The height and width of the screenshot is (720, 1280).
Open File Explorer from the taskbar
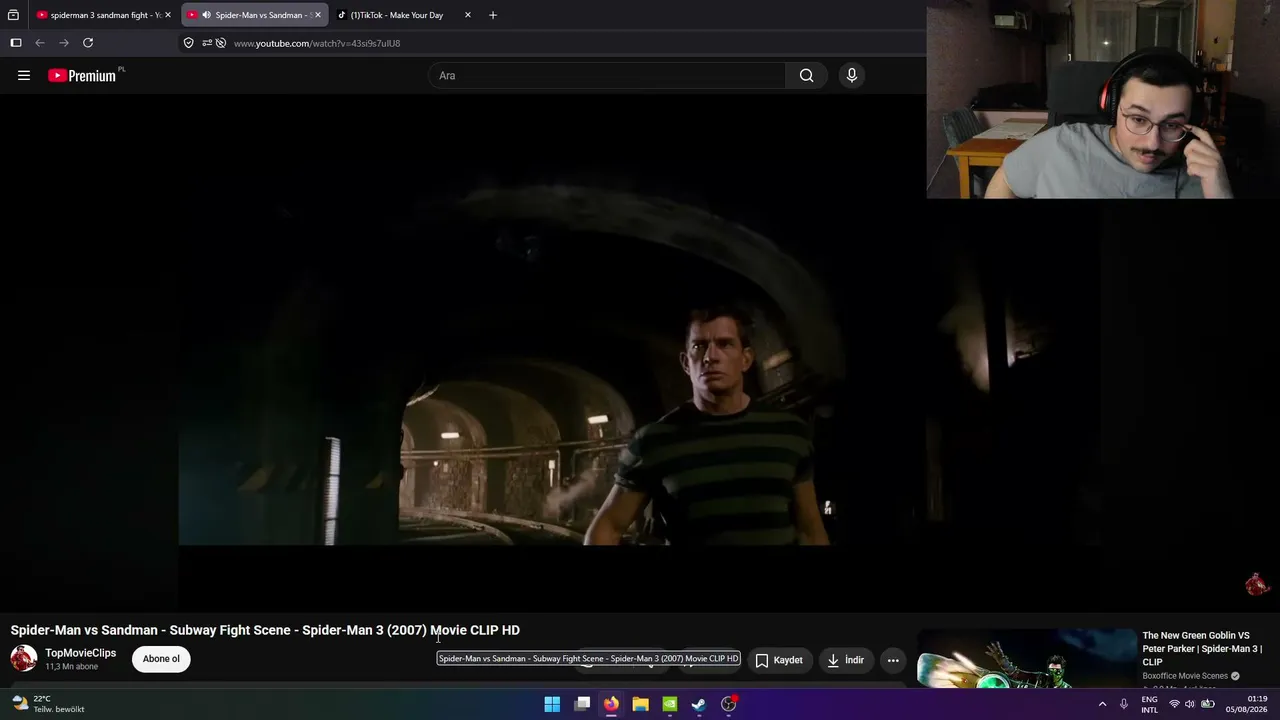[x=640, y=704]
